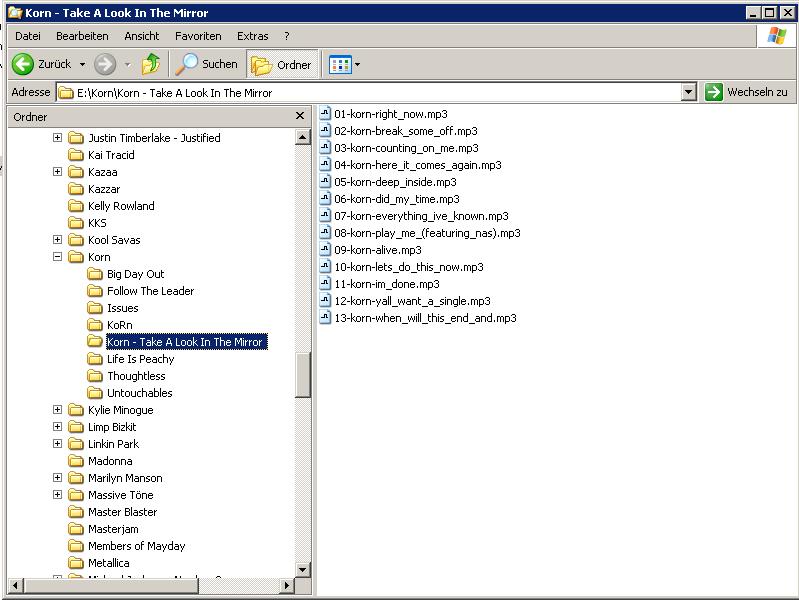
Task: Click into the Adresse path field
Action: coord(369,92)
